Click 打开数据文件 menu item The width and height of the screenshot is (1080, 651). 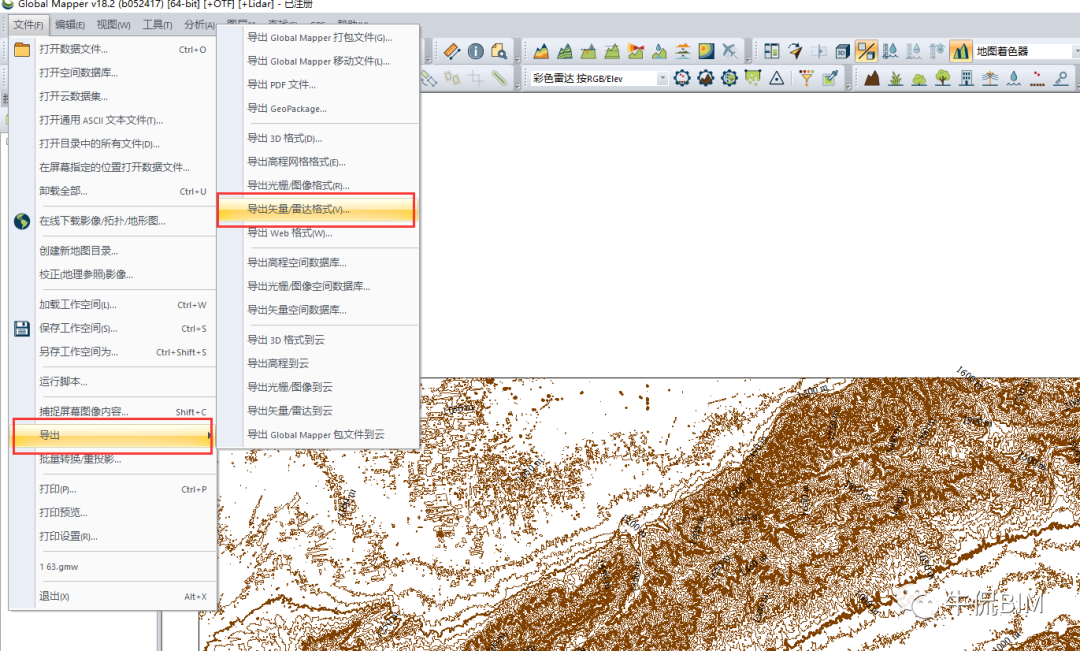point(112,50)
